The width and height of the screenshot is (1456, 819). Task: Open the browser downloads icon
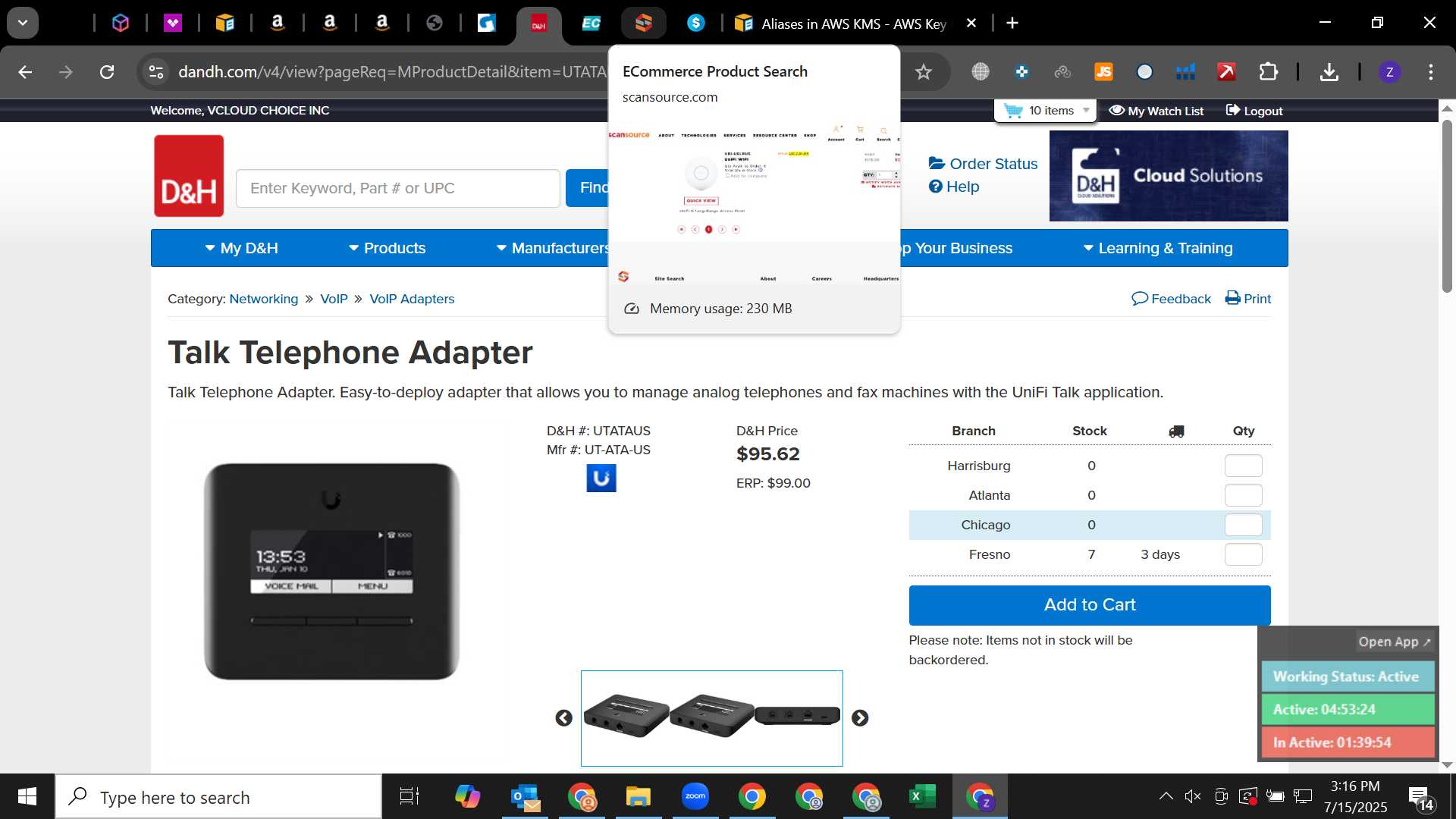click(1329, 72)
